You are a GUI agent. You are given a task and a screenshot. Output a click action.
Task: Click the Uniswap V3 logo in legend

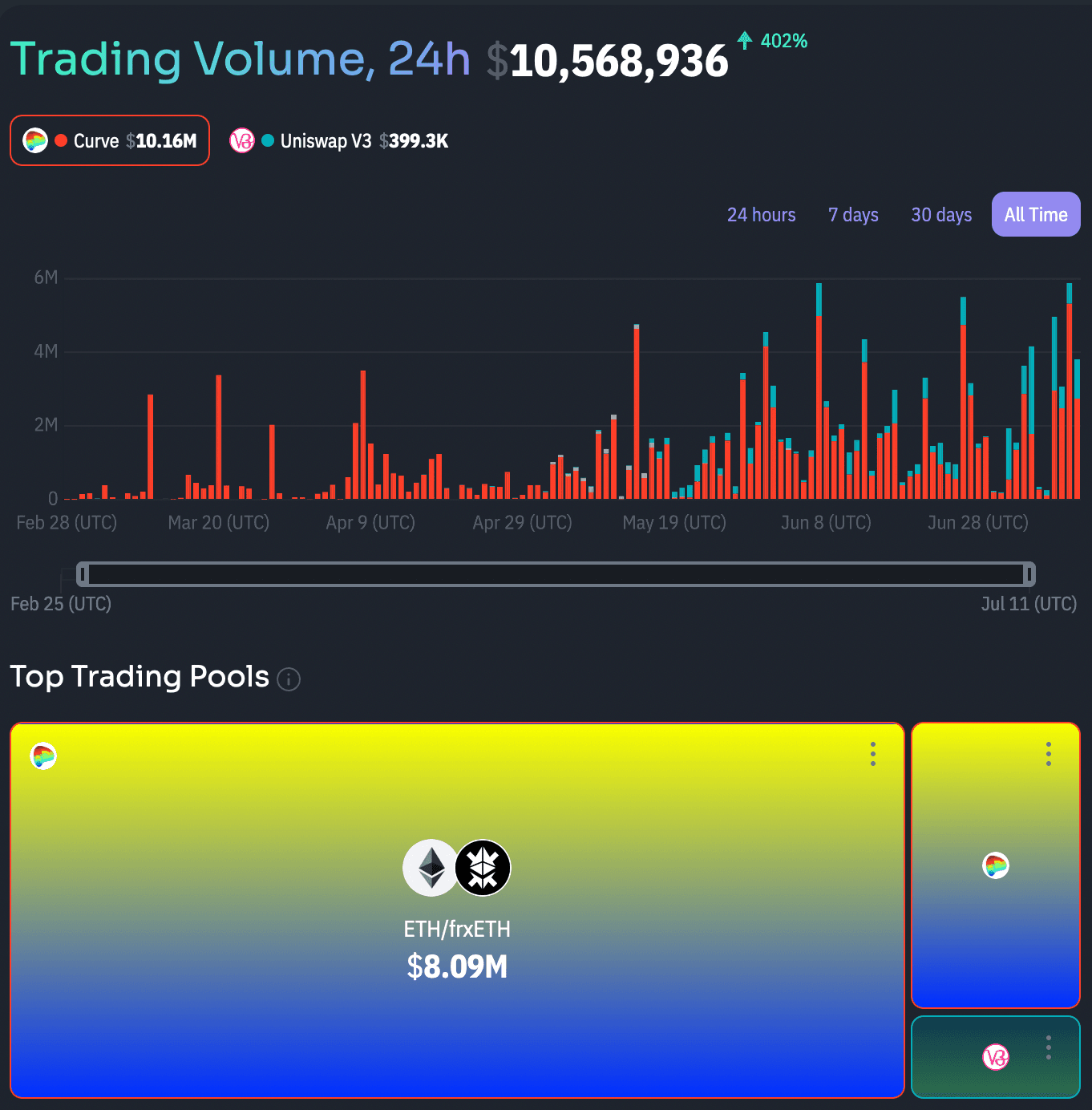tap(242, 141)
